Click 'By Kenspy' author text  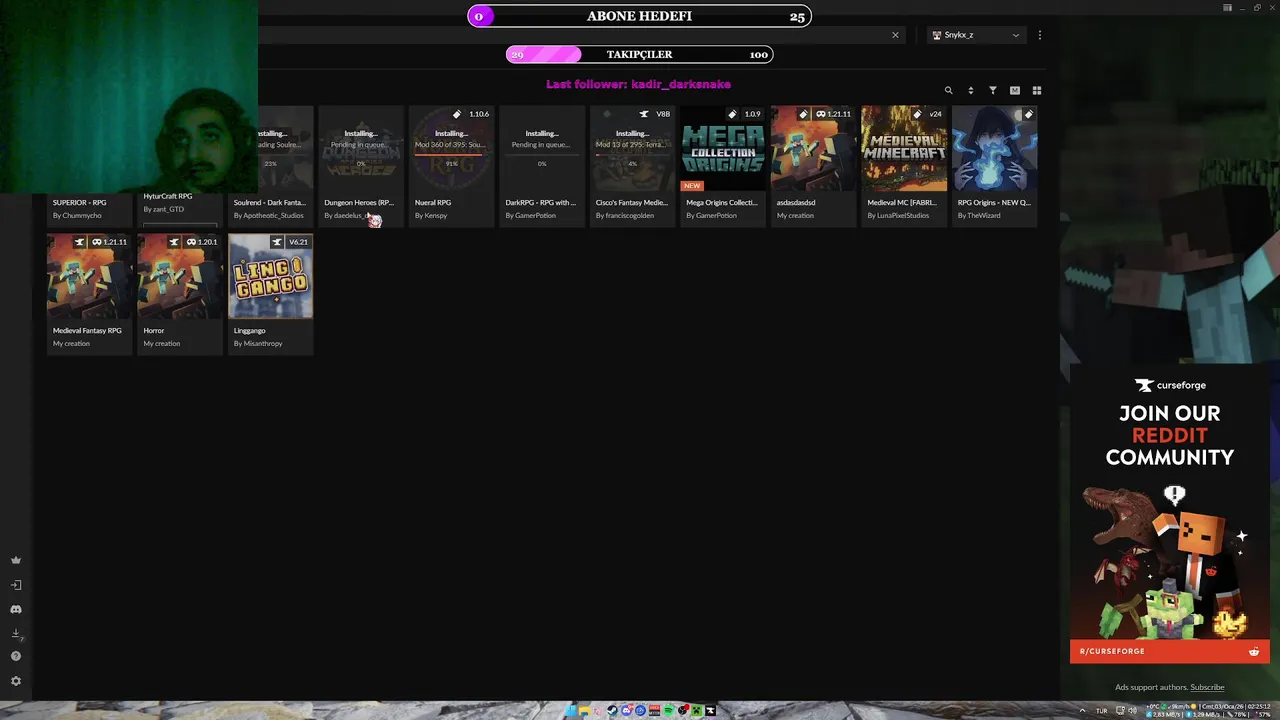pyautogui.click(x=431, y=216)
